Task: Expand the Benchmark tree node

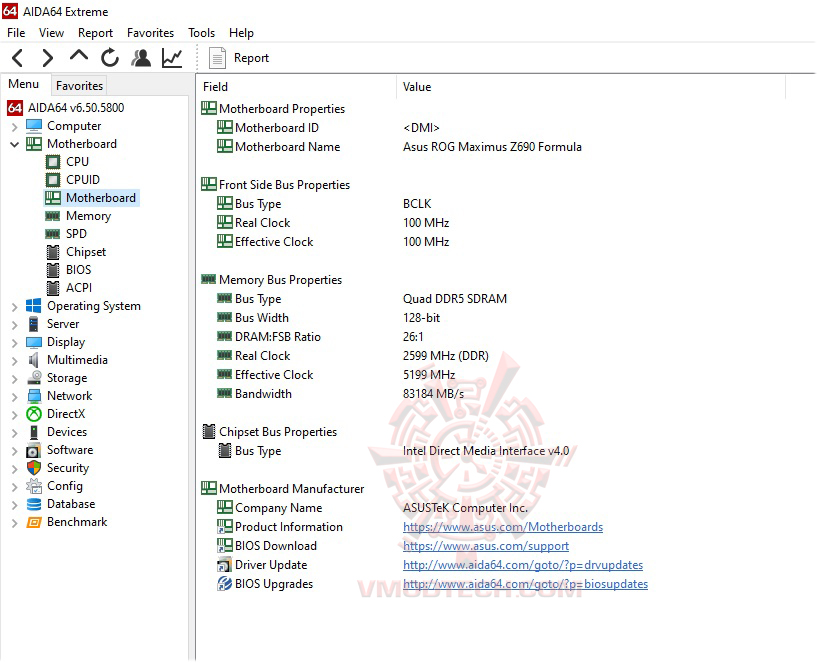Action: [x=15, y=523]
